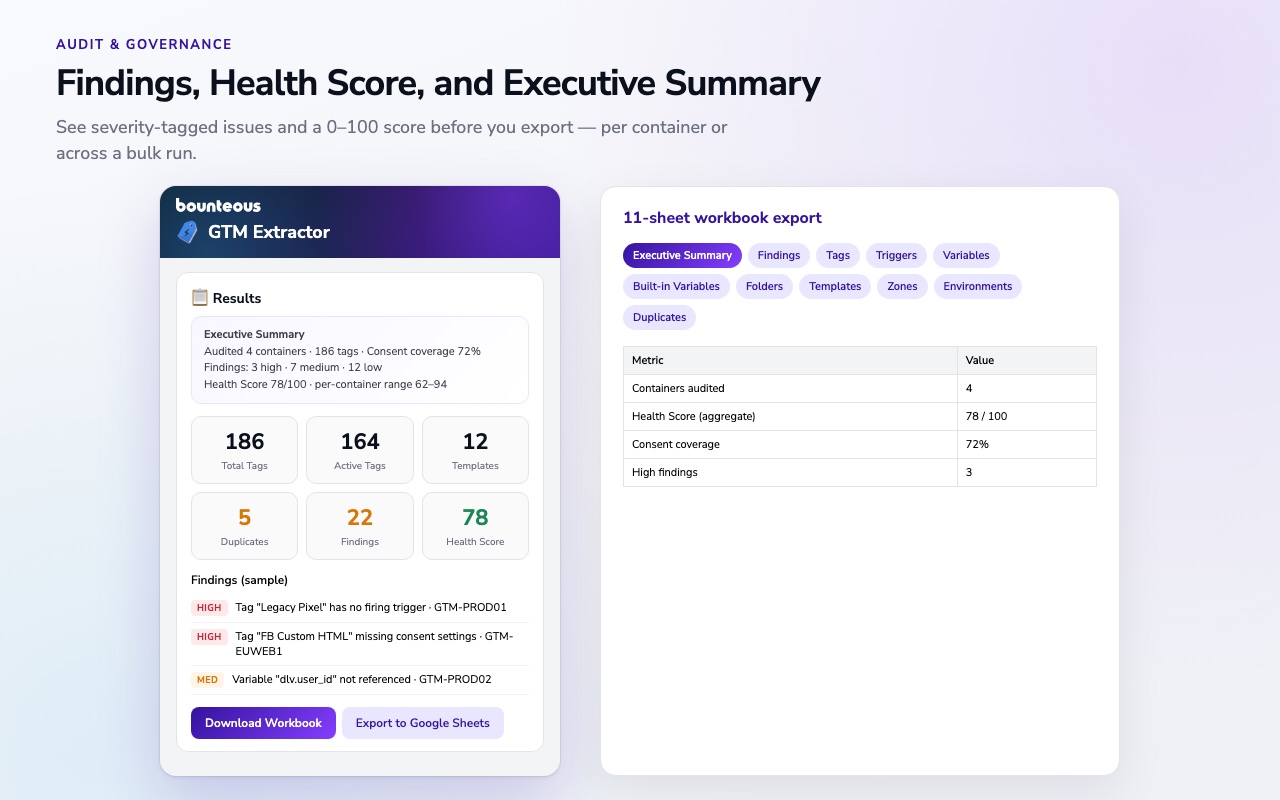1280x800 pixels.
Task: Click the 5 Duplicates stat card
Action: [x=244, y=526]
